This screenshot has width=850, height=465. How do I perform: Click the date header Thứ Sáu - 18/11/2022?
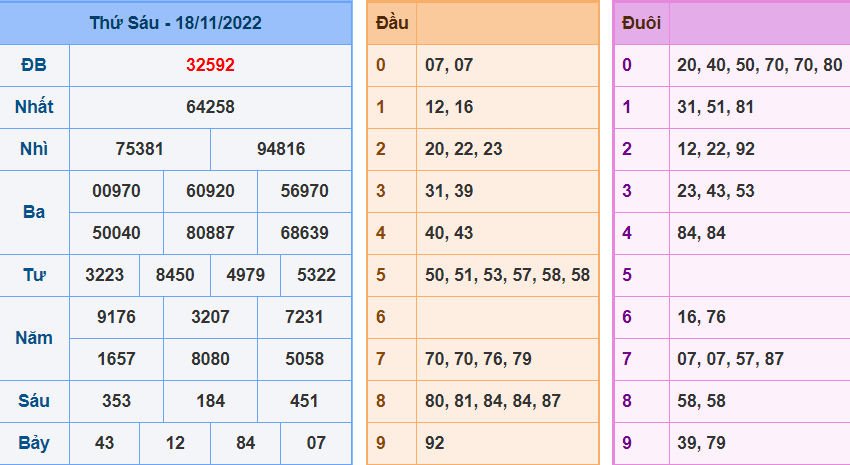176,23
